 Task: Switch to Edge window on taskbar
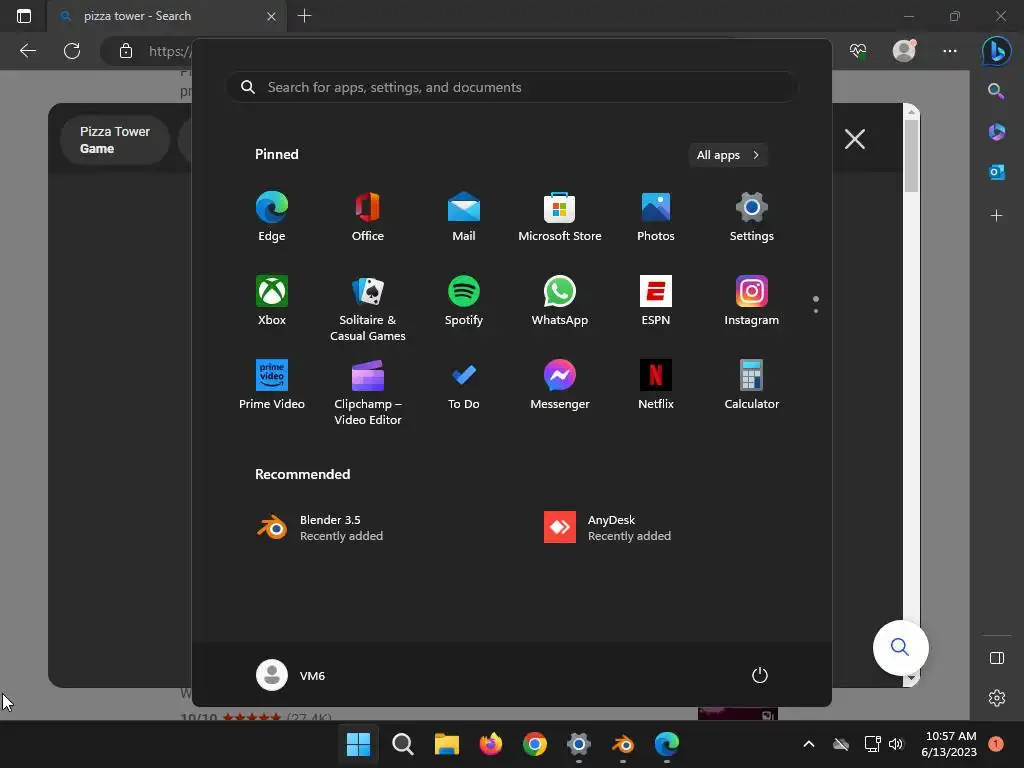pos(667,744)
